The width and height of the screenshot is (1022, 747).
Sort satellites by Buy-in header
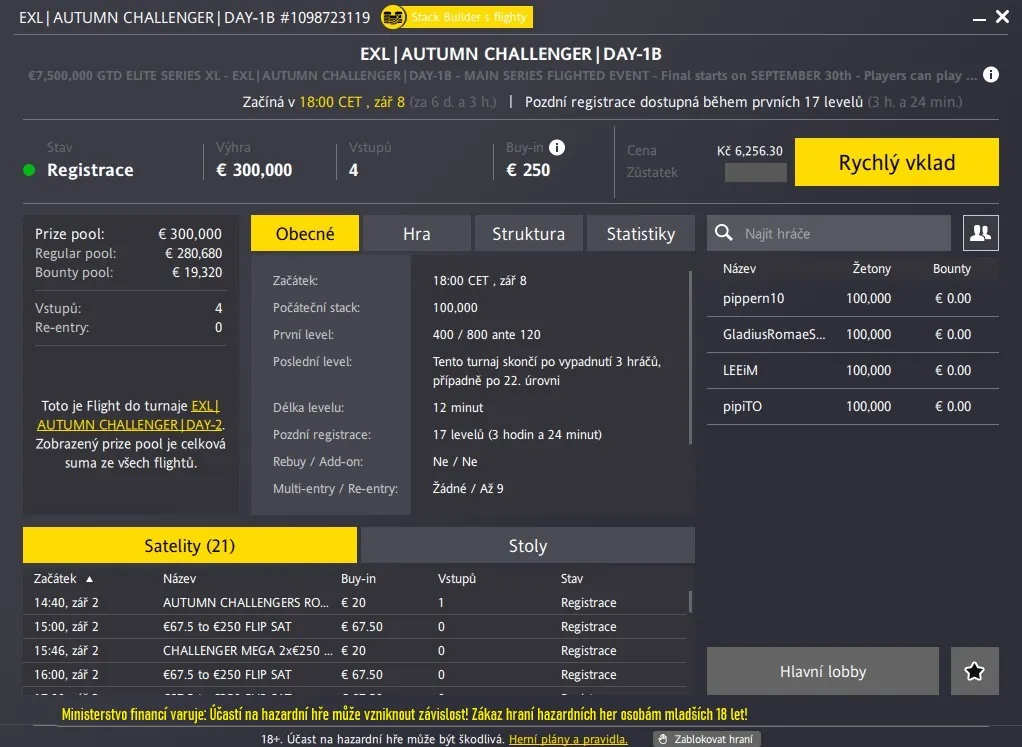click(358, 579)
